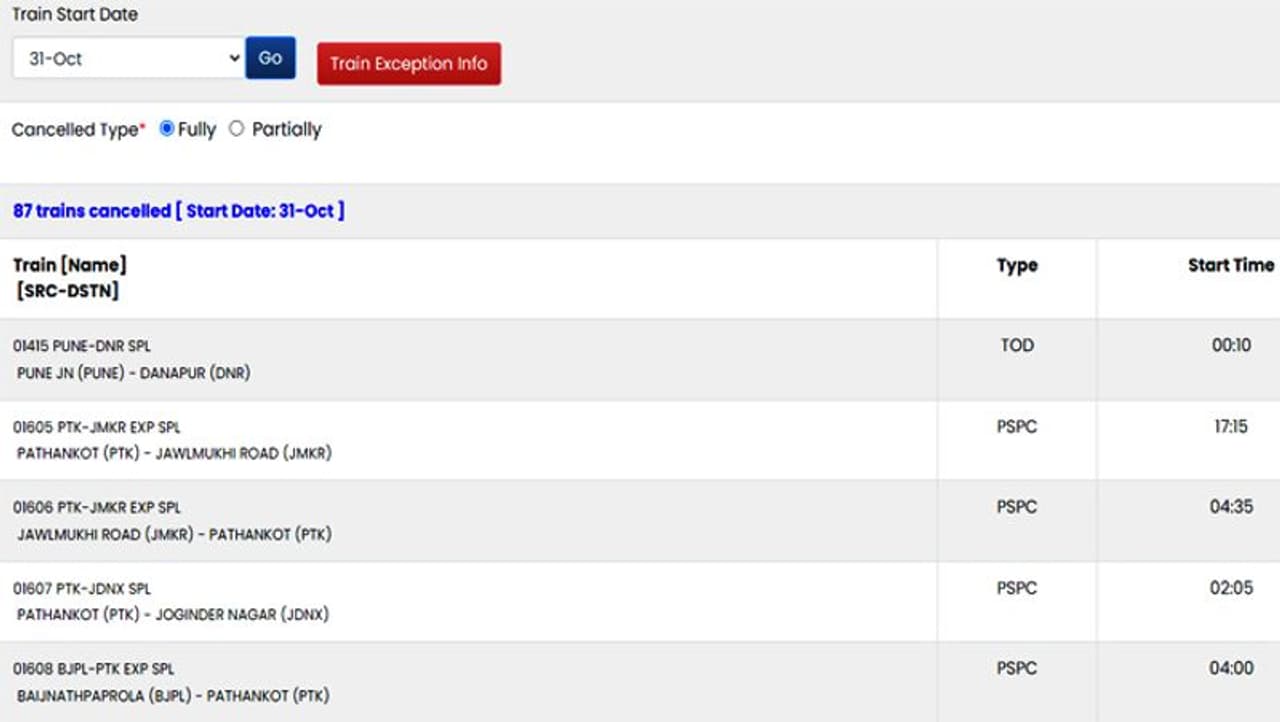Click the 17:15 start time cell
The height and width of the screenshot is (722, 1280).
[1231, 427]
